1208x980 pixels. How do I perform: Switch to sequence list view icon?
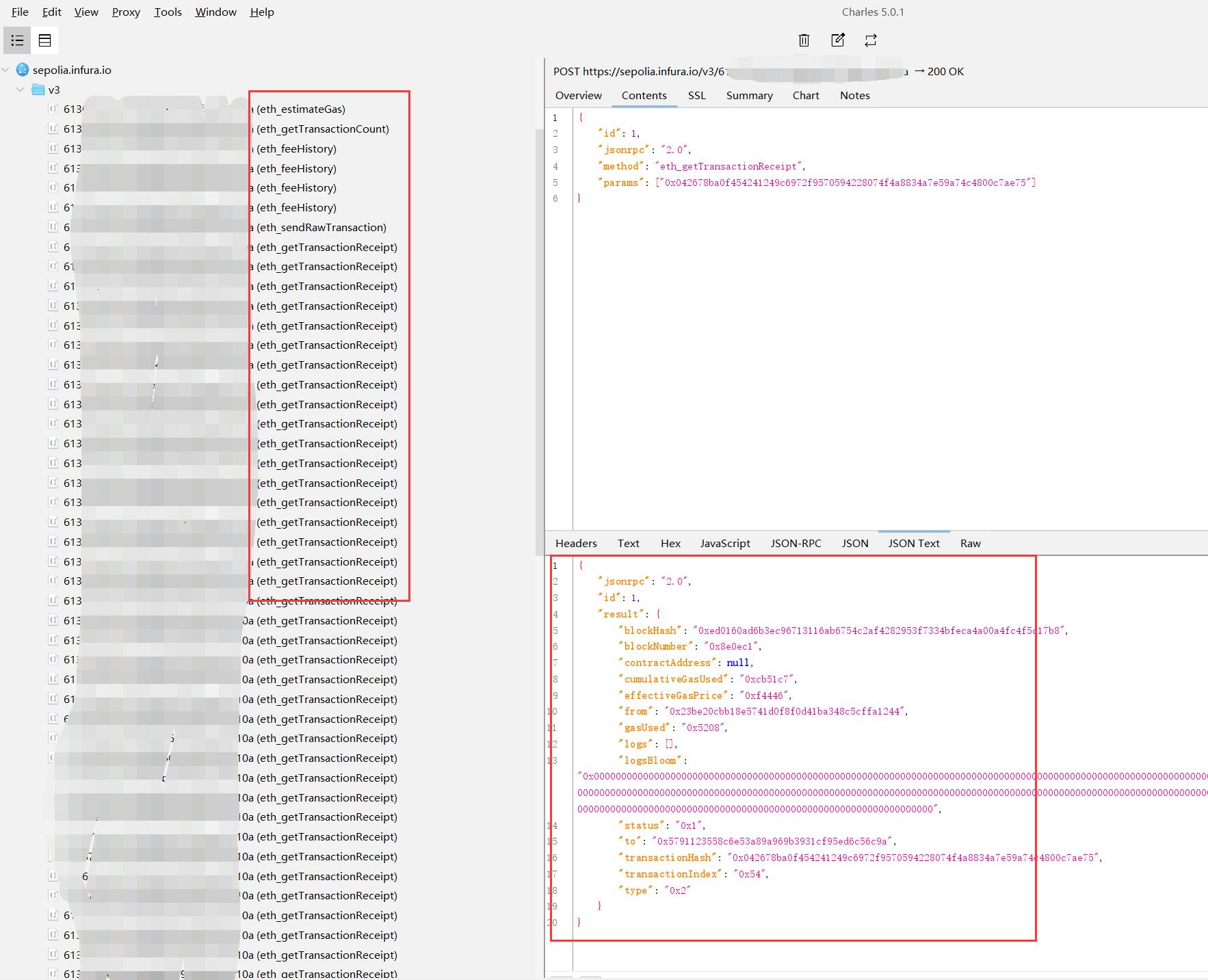pyautogui.click(x=45, y=40)
